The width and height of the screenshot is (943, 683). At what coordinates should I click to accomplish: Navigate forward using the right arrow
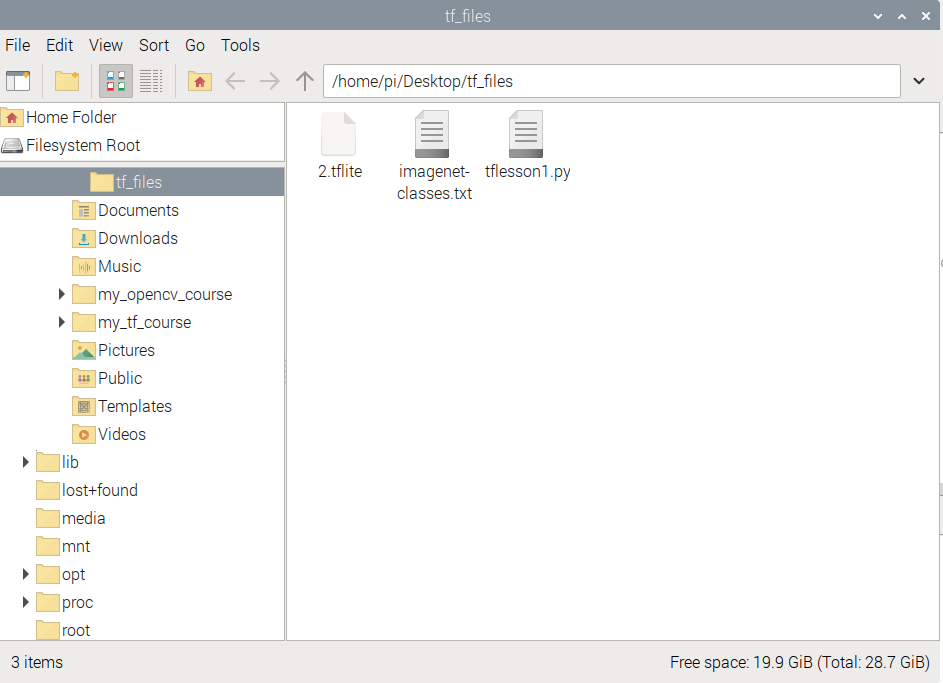(270, 81)
